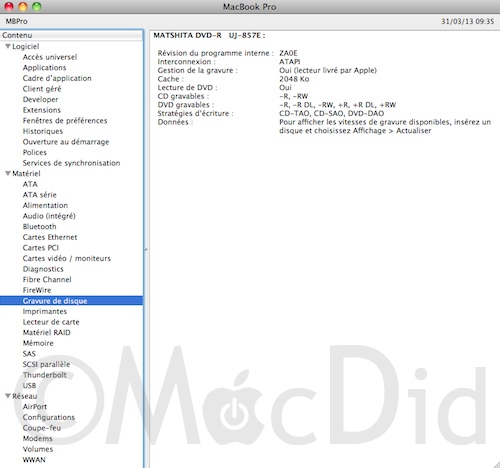
Task: Choose Client géré in the list
Action: point(42,89)
